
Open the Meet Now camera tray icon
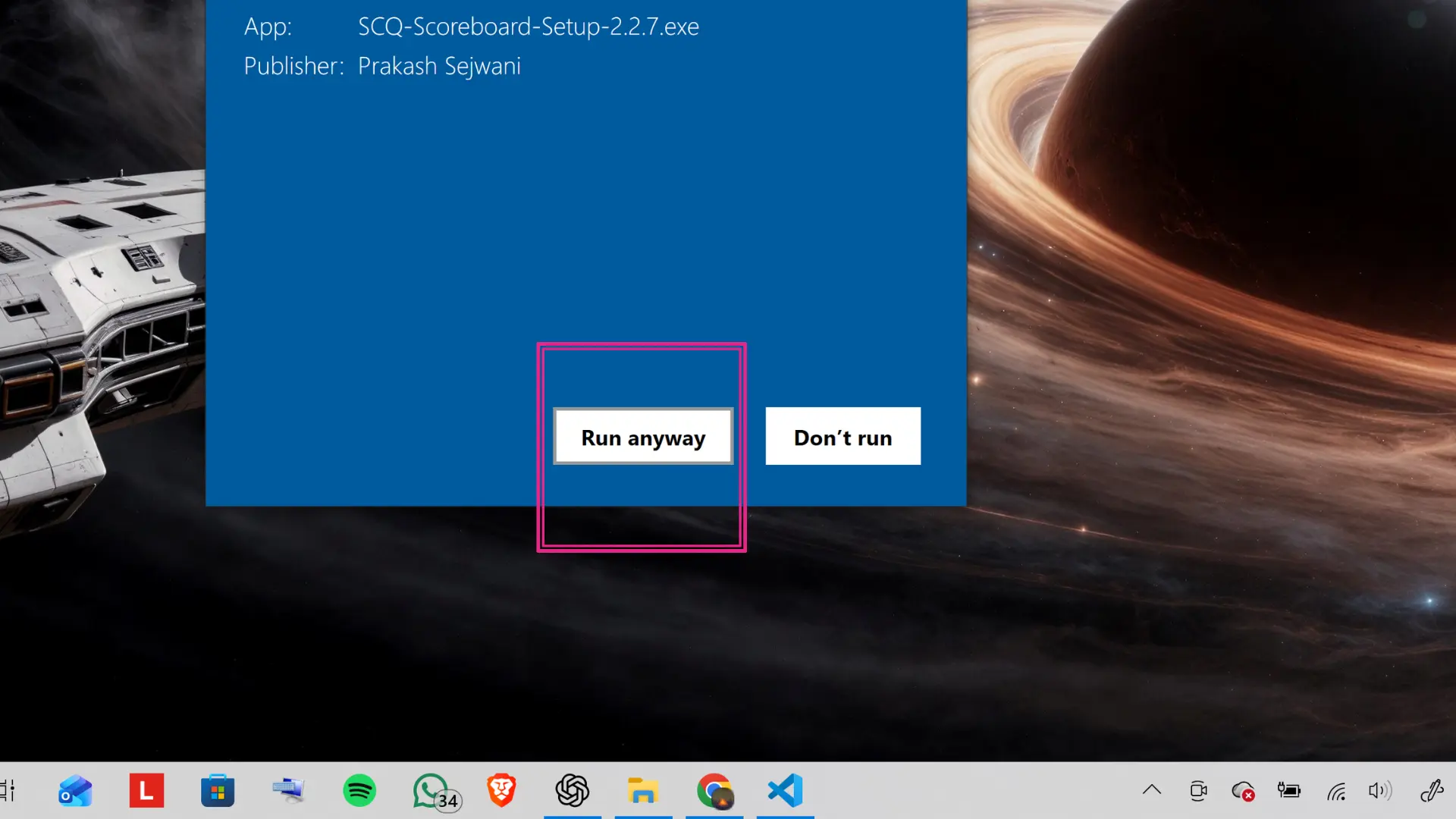(x=1198, y=791)
